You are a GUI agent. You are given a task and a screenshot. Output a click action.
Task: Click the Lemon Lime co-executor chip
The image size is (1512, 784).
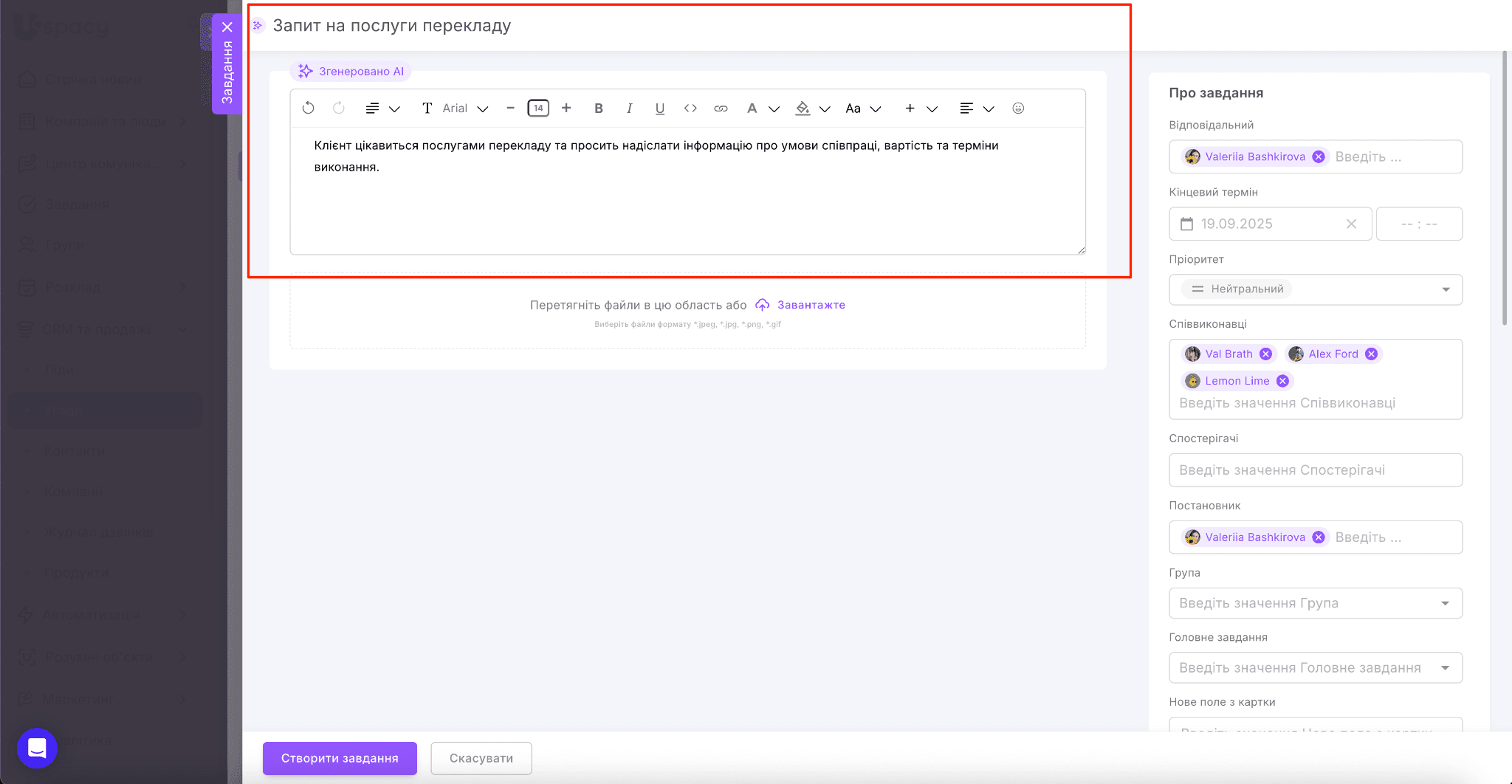tap(1237, 381)
